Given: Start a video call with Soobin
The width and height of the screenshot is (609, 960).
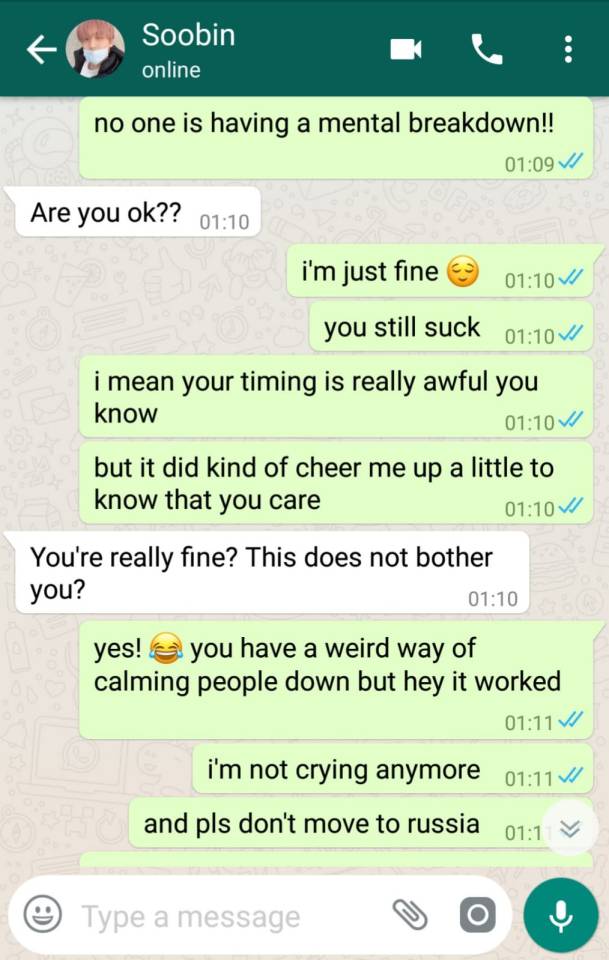Looking at the screenshot, I should coord(406,49).
